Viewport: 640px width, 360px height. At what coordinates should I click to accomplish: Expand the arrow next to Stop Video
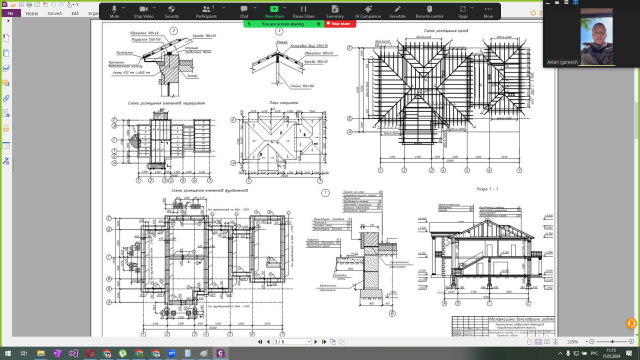click(x=155, y=8)
